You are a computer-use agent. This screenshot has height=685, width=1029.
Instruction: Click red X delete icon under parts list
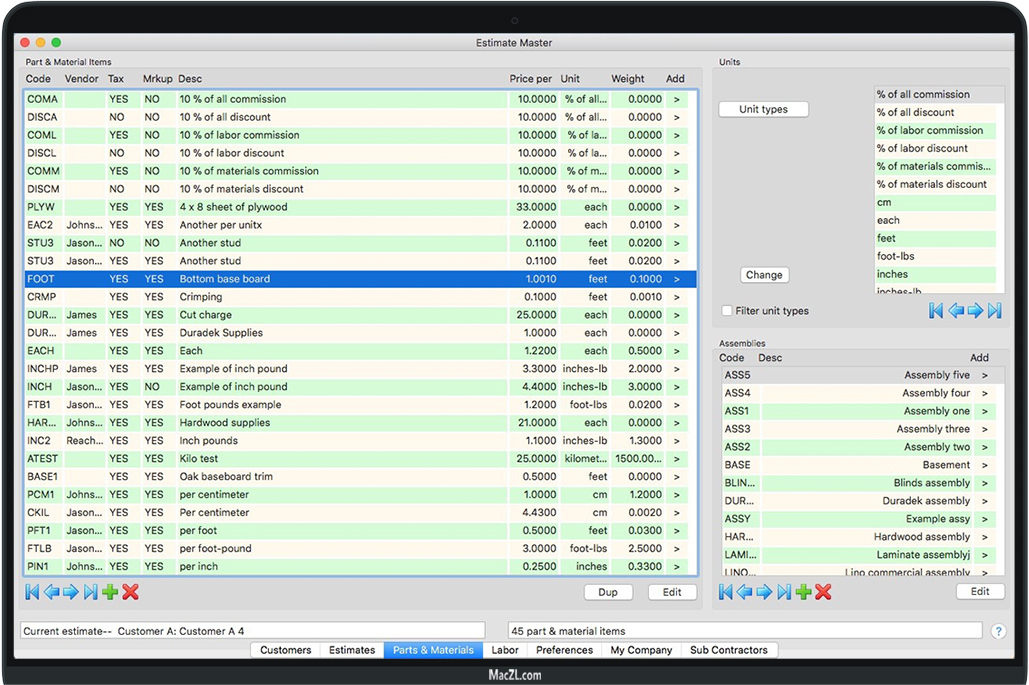[130, 592]
